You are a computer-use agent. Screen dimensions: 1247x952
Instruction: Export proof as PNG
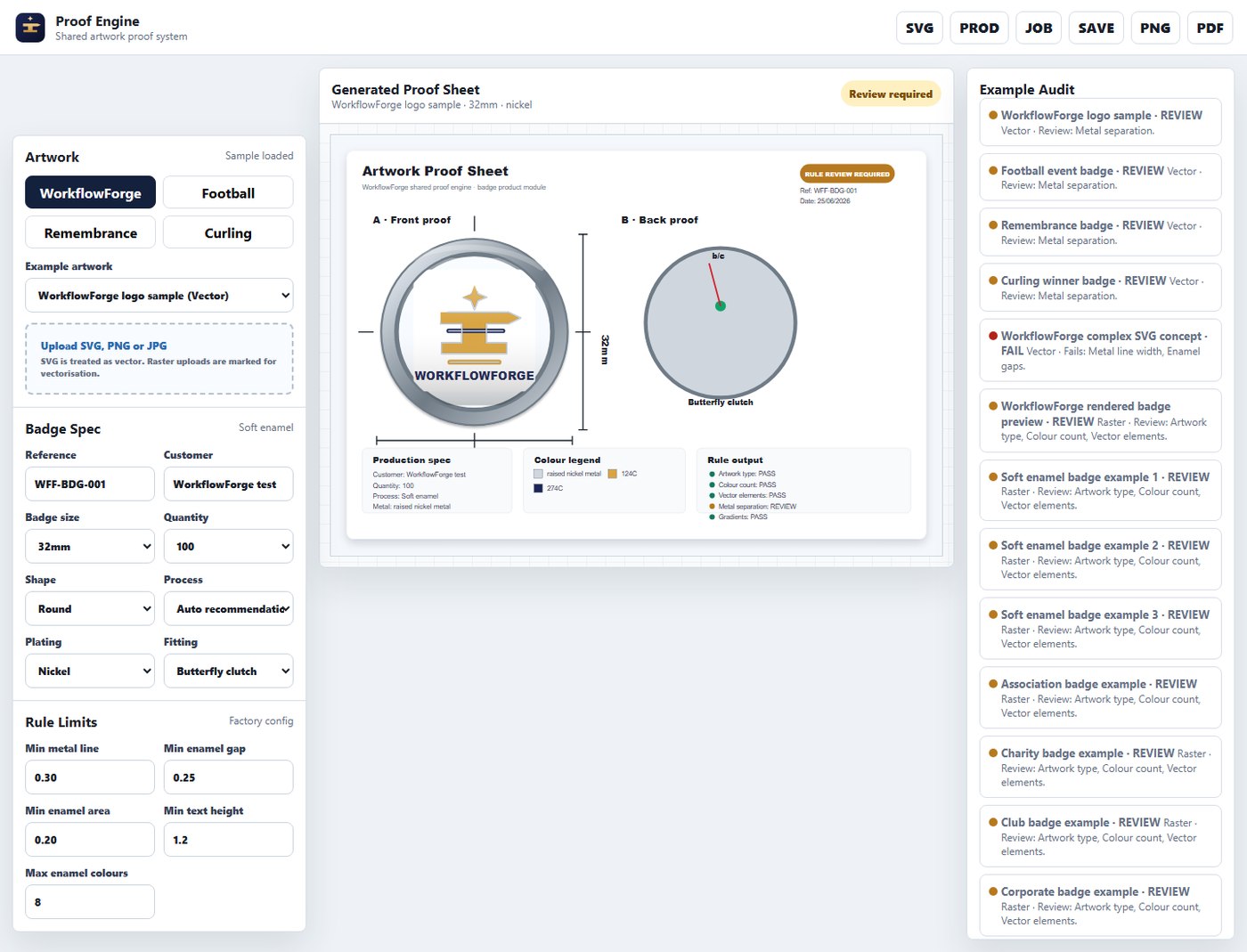(x=1155, y=28)
